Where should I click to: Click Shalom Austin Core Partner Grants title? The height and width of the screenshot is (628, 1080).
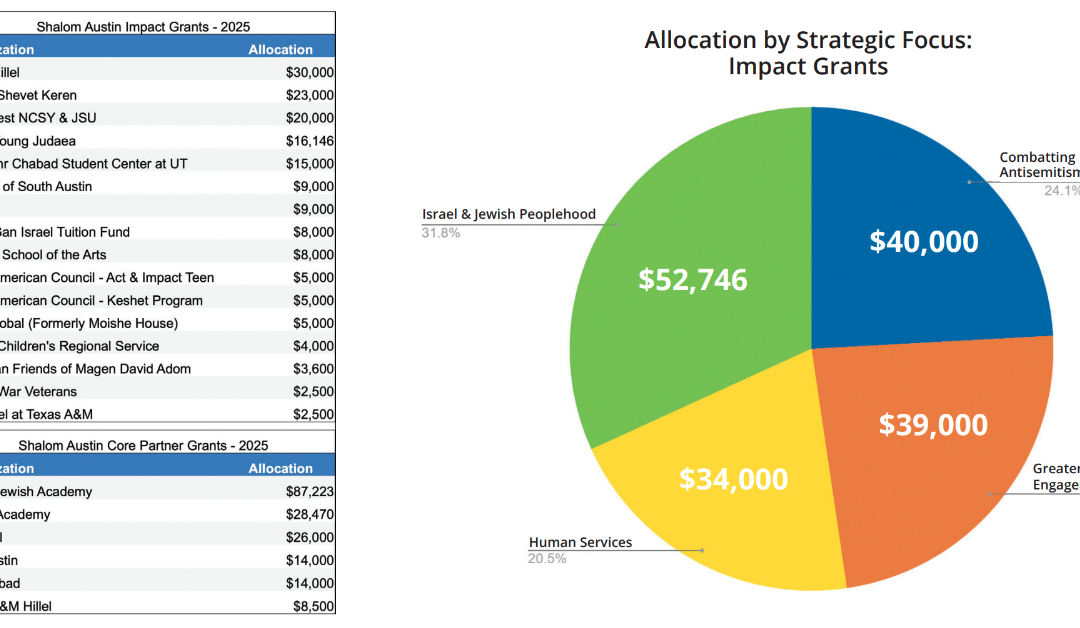click(143, 446)
